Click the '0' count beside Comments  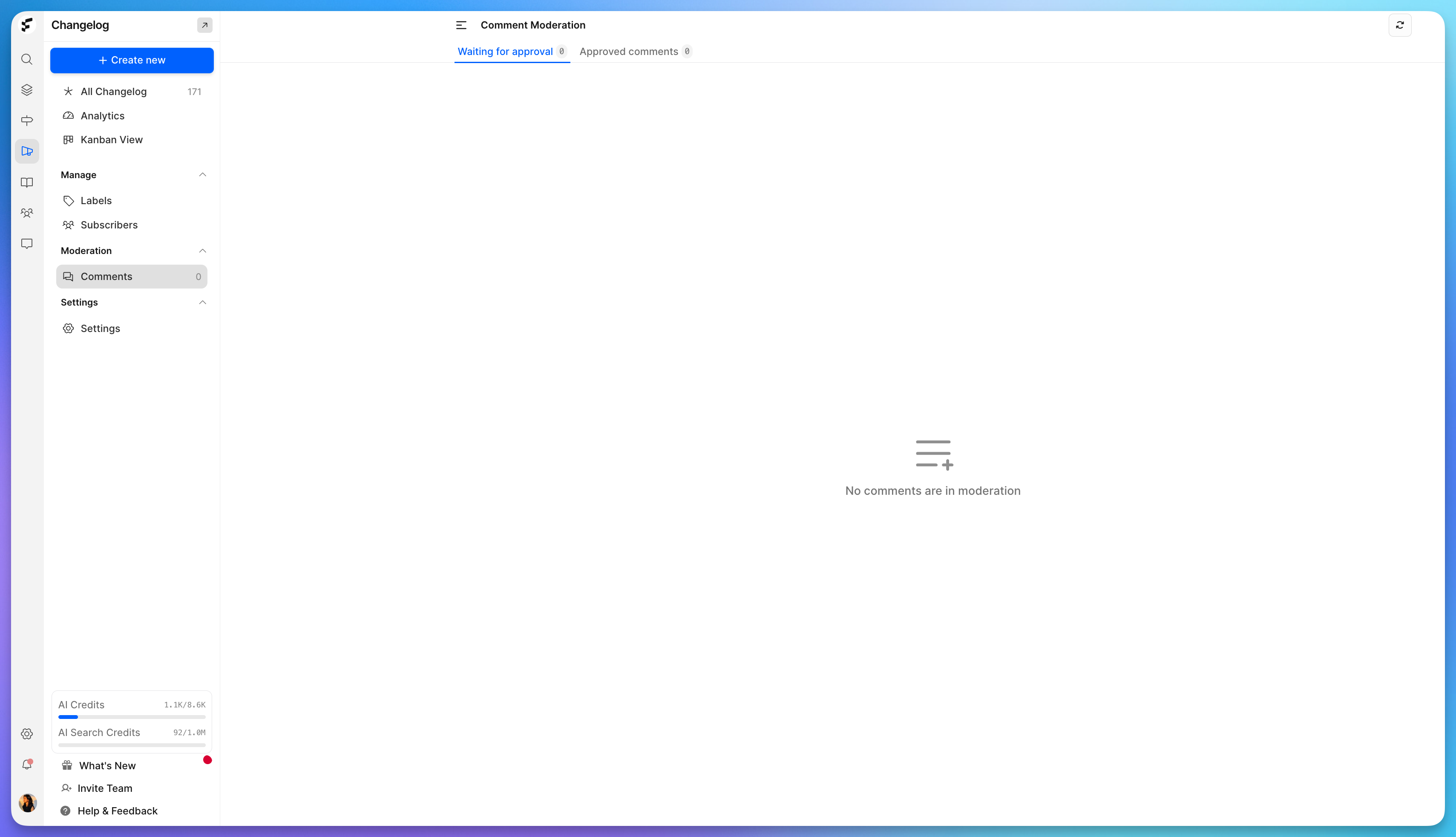pyautogui.click(x=198, y=277)
